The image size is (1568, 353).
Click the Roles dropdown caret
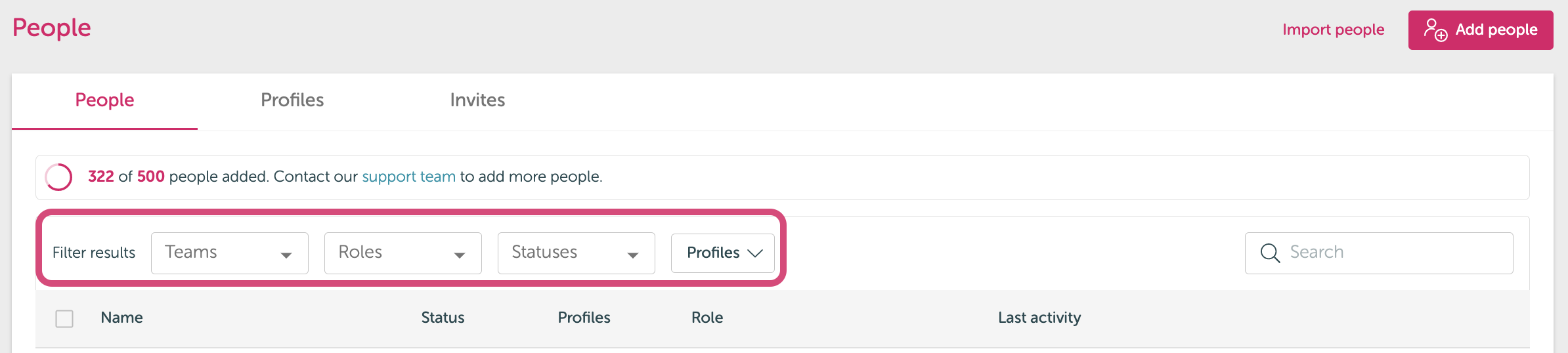459,255
